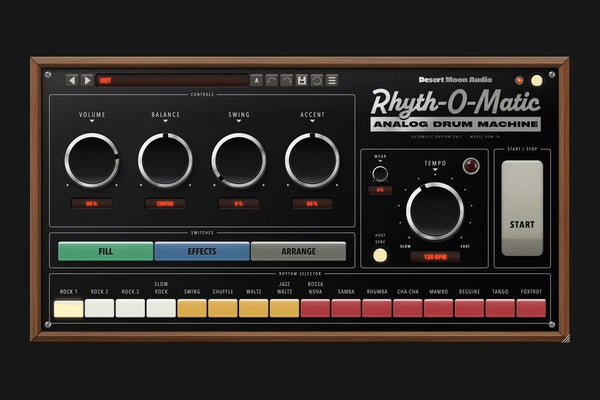Adjust the Accent knob
This screenshot has width=600, height=400.
coord(312,160)
